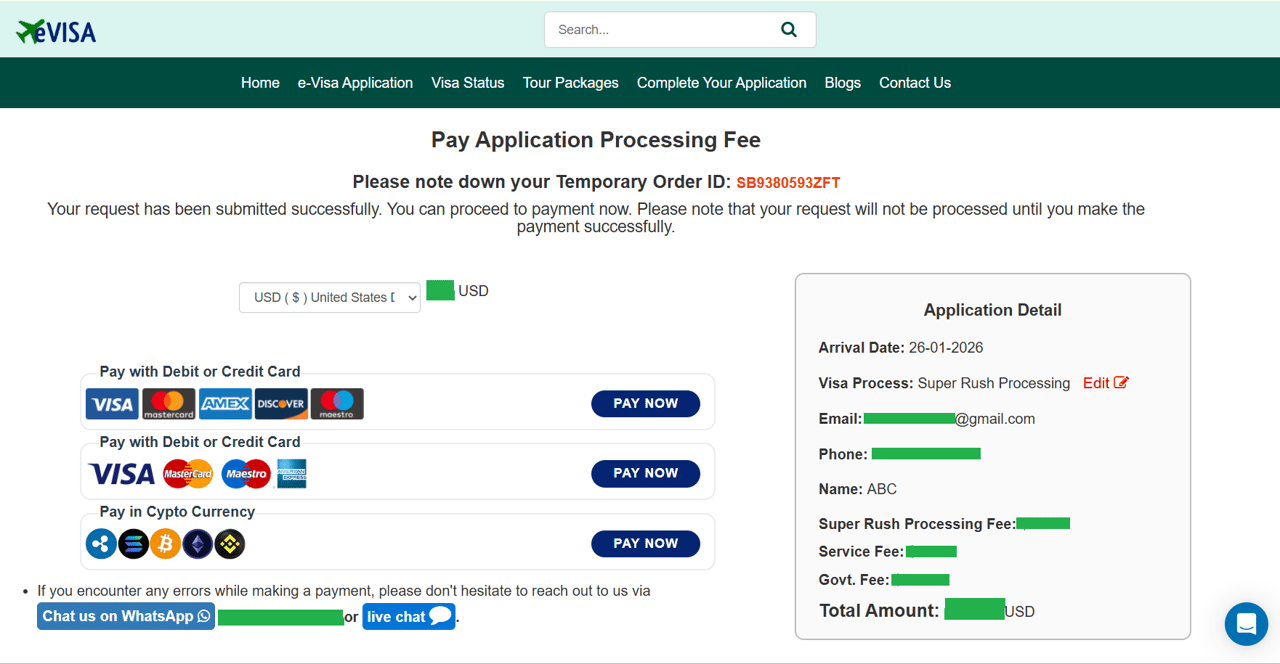Select the Ethereum crypto icon
The height and width of the screenshot is (664, 1280).
pyautogui.click(x=197, y=543)
